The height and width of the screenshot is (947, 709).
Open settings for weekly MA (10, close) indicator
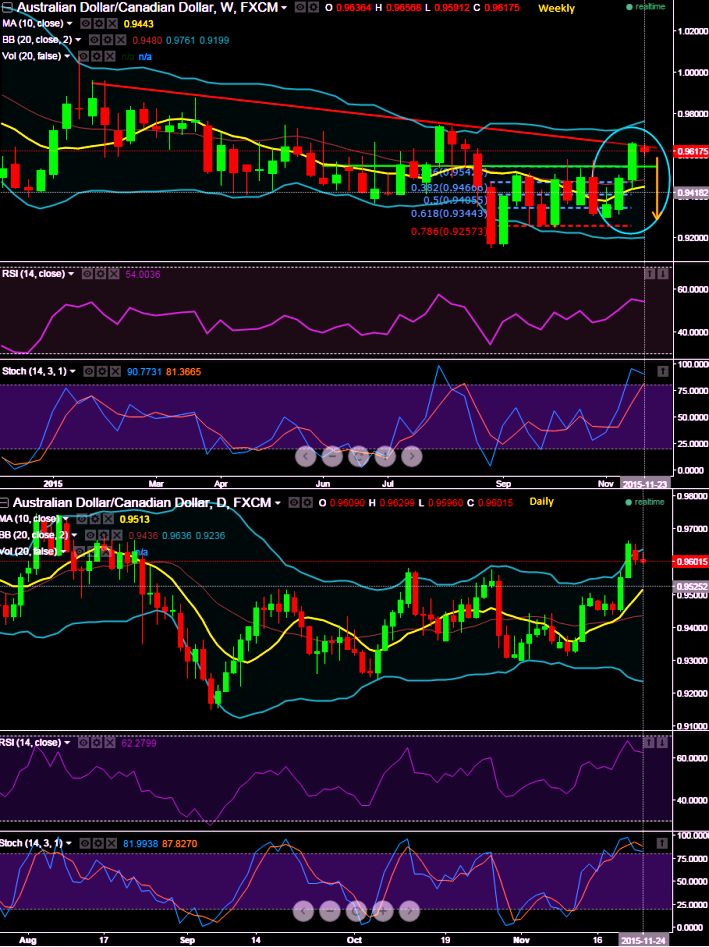click(97, 24)
